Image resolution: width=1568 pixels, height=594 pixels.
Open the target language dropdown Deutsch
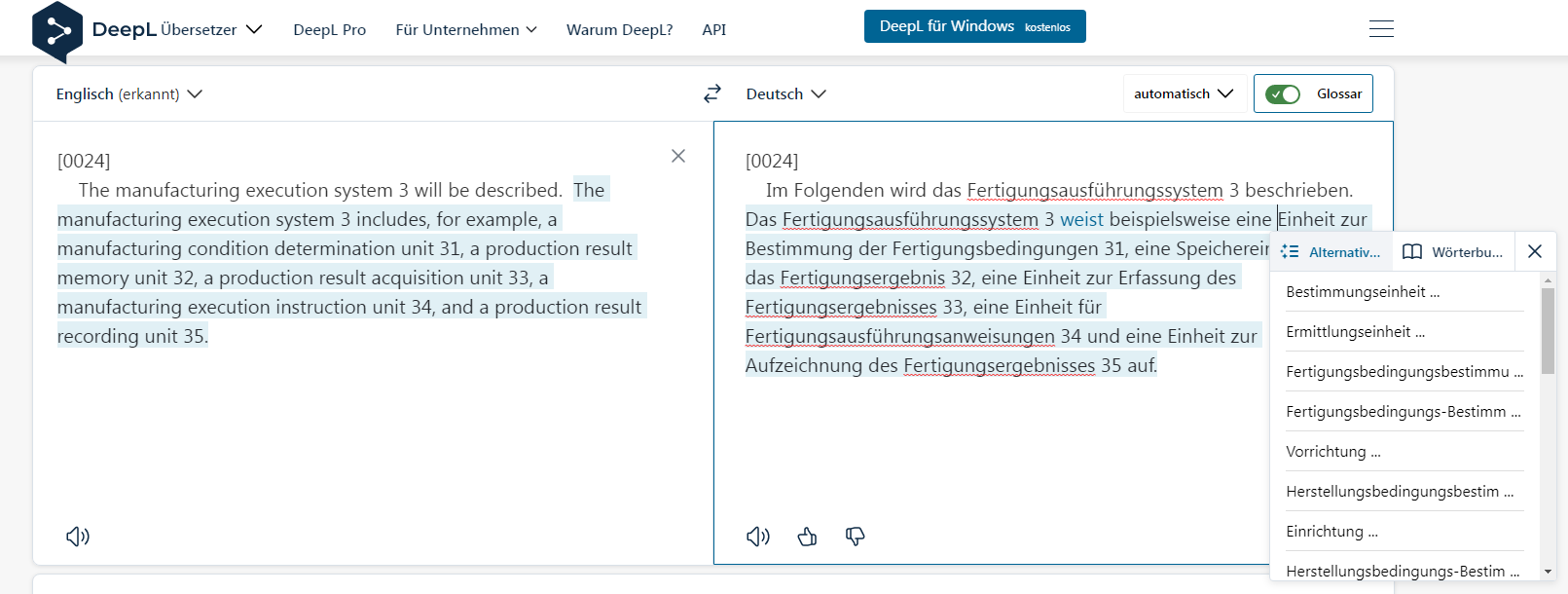tap(785, 94)
